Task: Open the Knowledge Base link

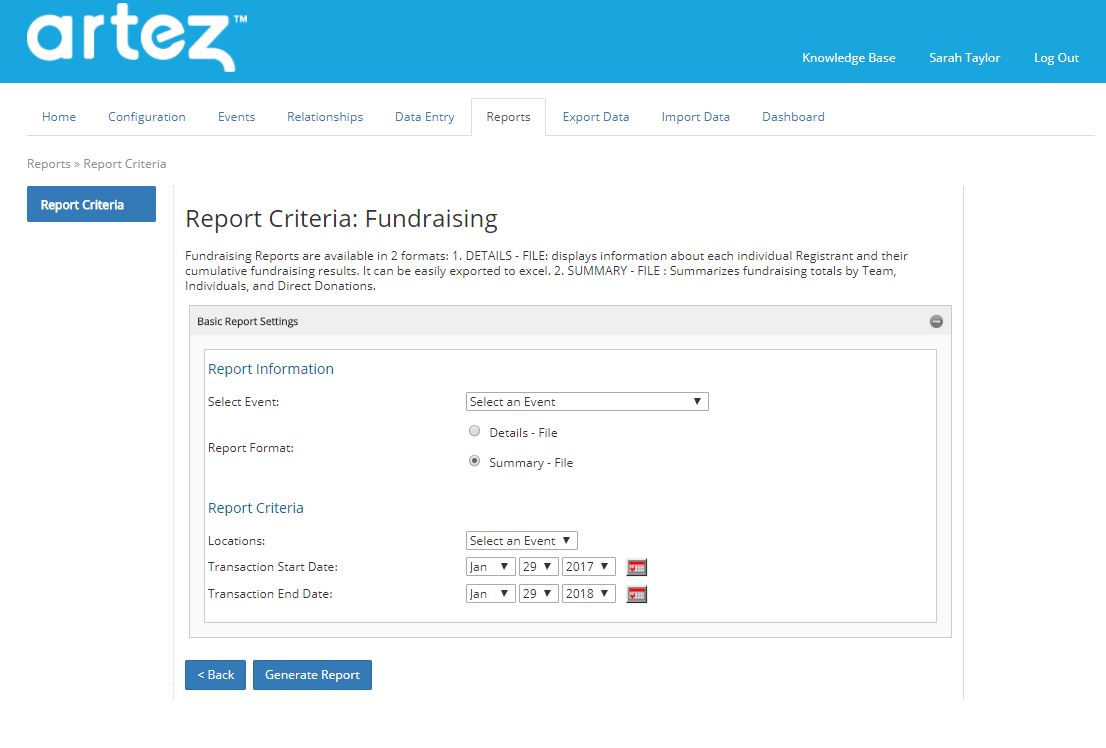Action: [x=849, y=58]
